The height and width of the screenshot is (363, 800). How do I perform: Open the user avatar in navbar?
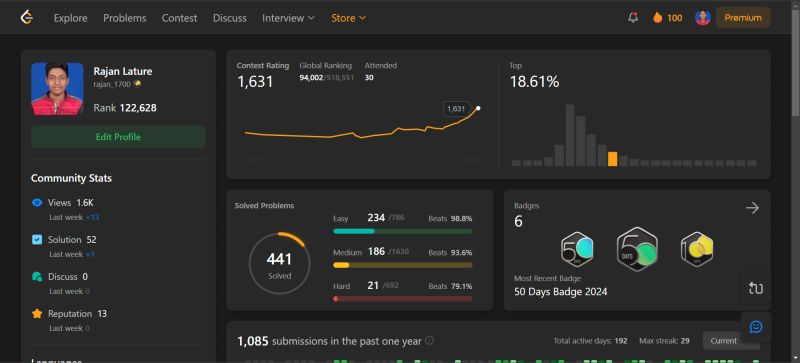pos(703,18)
